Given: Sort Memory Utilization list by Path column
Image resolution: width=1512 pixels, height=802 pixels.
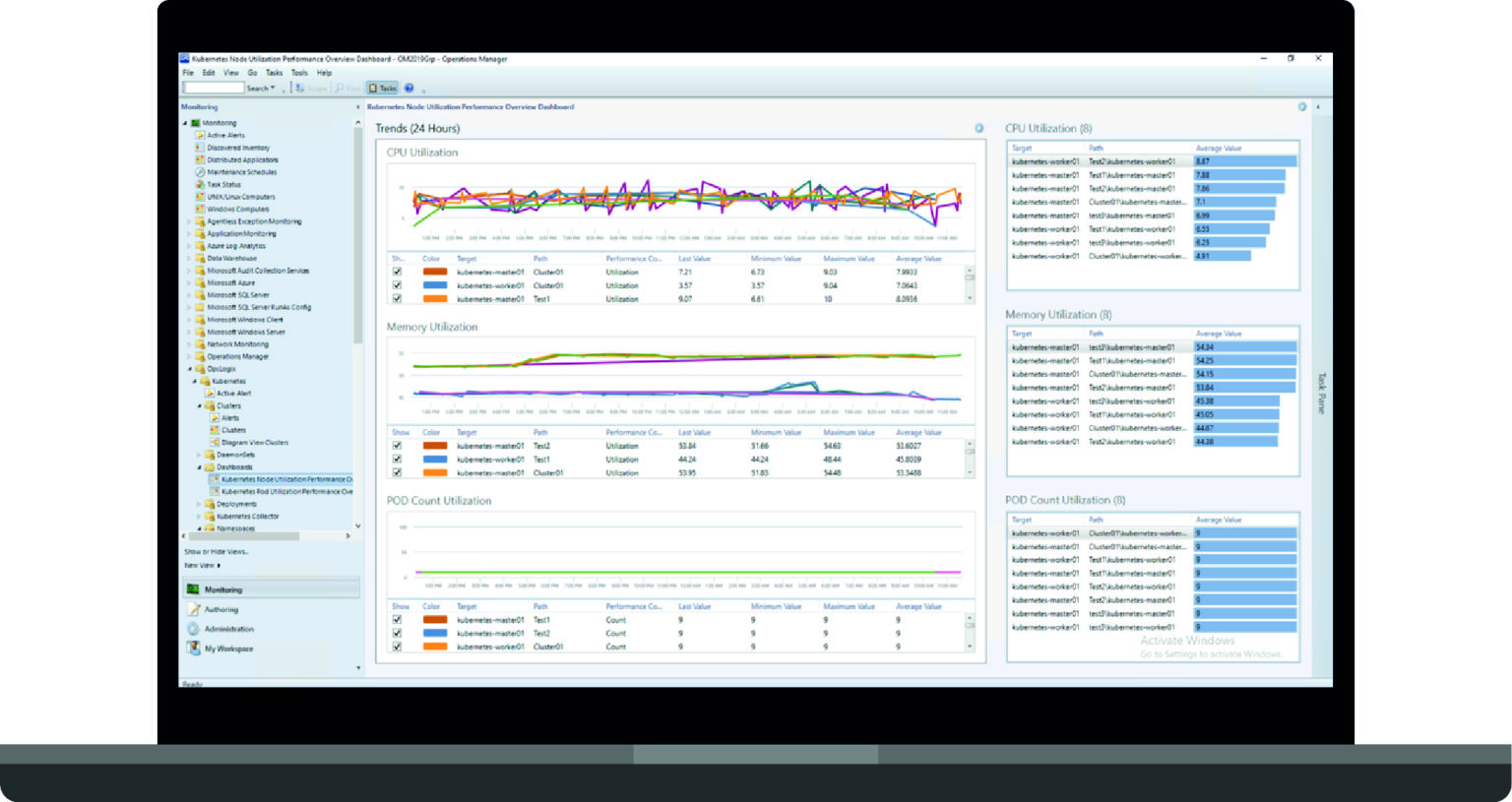Looking at the screenshot, I should [x=1096, y=334].
